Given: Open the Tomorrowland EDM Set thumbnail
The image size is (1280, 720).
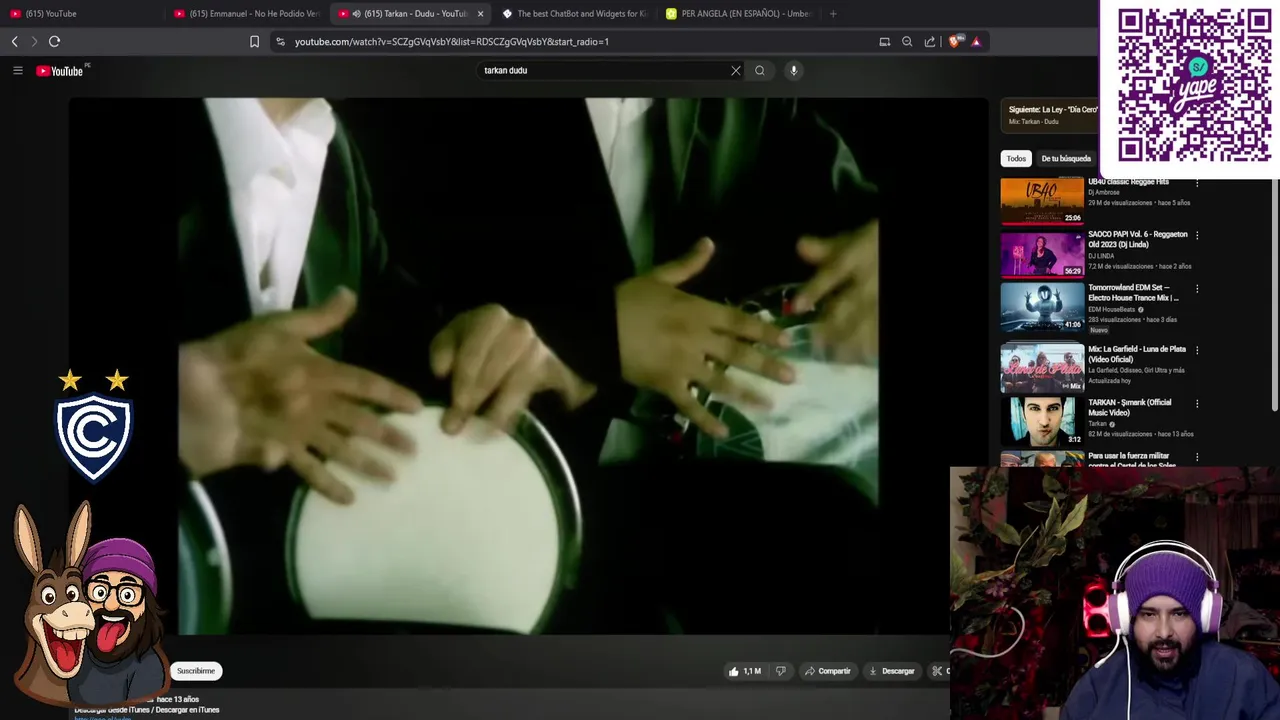Looking at the screenshot, I should click(1042, 308).
